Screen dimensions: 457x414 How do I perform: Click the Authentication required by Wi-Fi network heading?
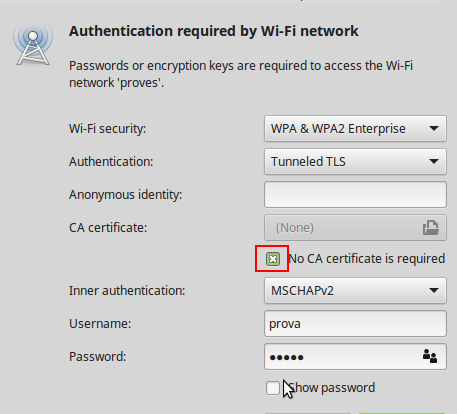point(214,31)
